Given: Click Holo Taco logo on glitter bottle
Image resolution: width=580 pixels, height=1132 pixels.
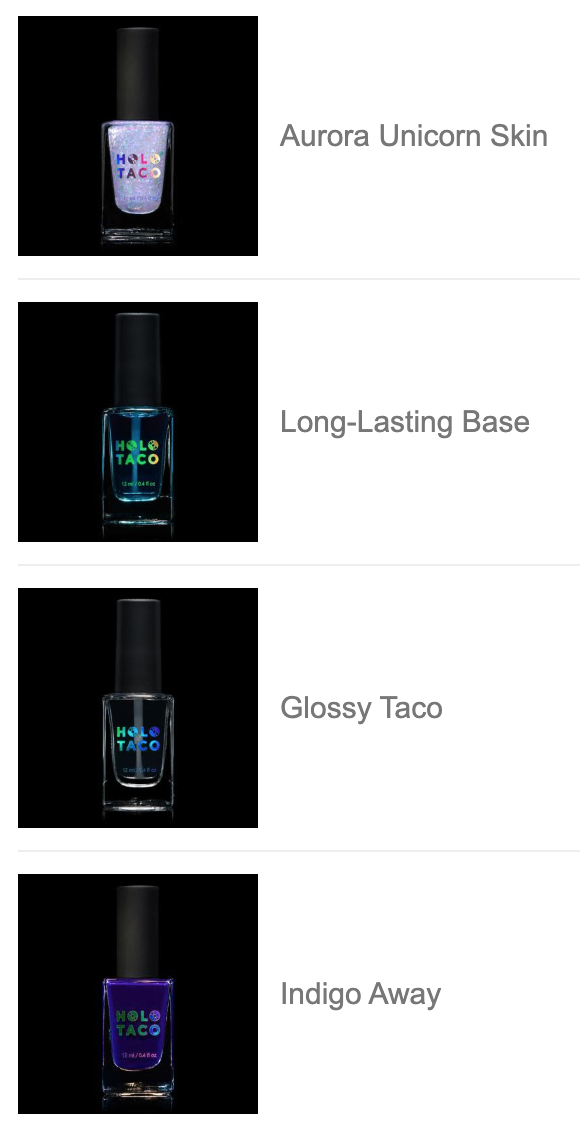Looking at the screenshot, I should point(138,166).
